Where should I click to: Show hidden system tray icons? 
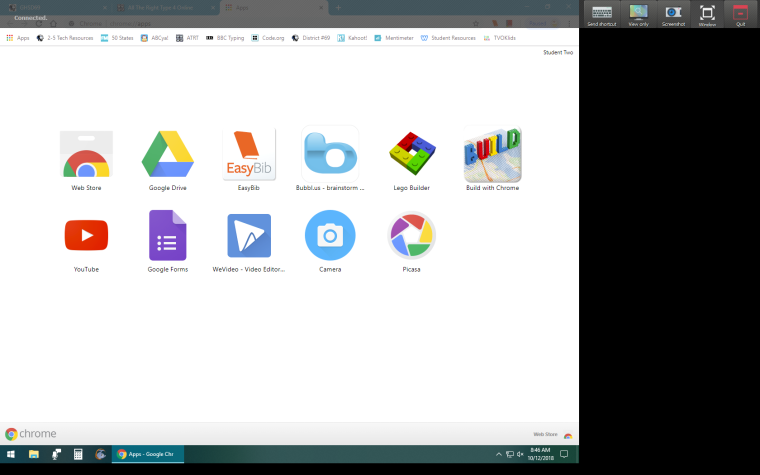(498, 454)
